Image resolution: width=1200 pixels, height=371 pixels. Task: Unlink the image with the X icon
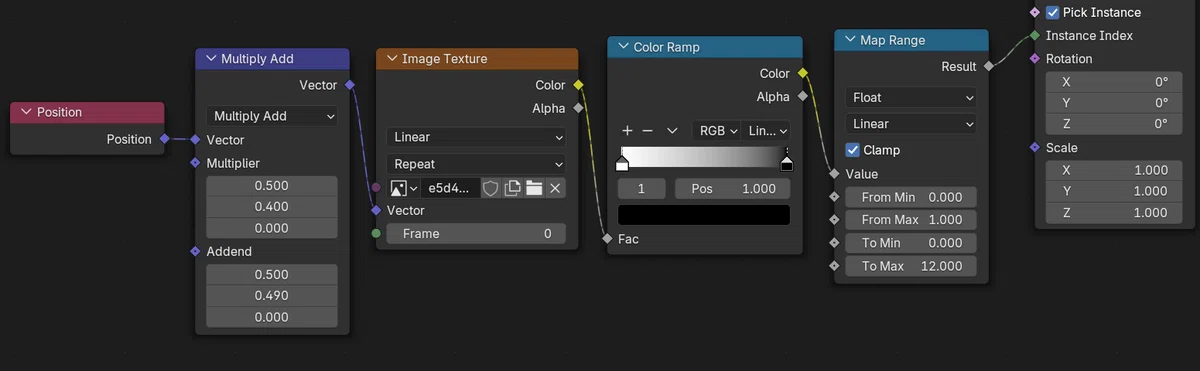(555, 188)
